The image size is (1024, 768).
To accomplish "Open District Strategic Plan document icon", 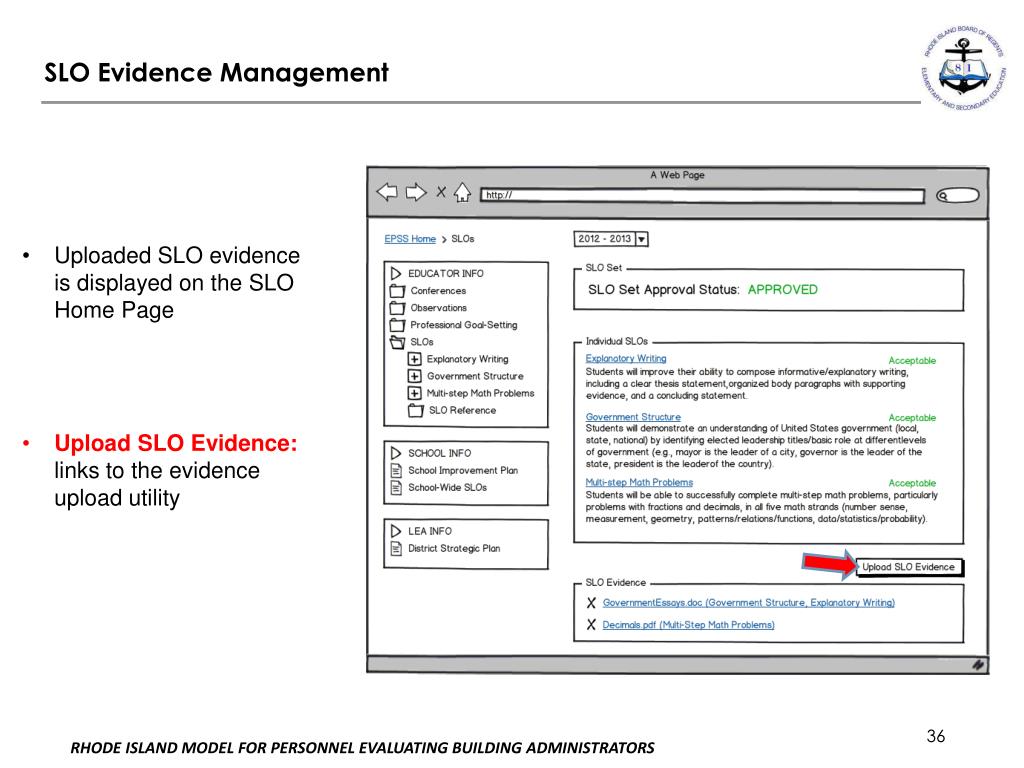I will pyautogui.click(x=396, y=549).
